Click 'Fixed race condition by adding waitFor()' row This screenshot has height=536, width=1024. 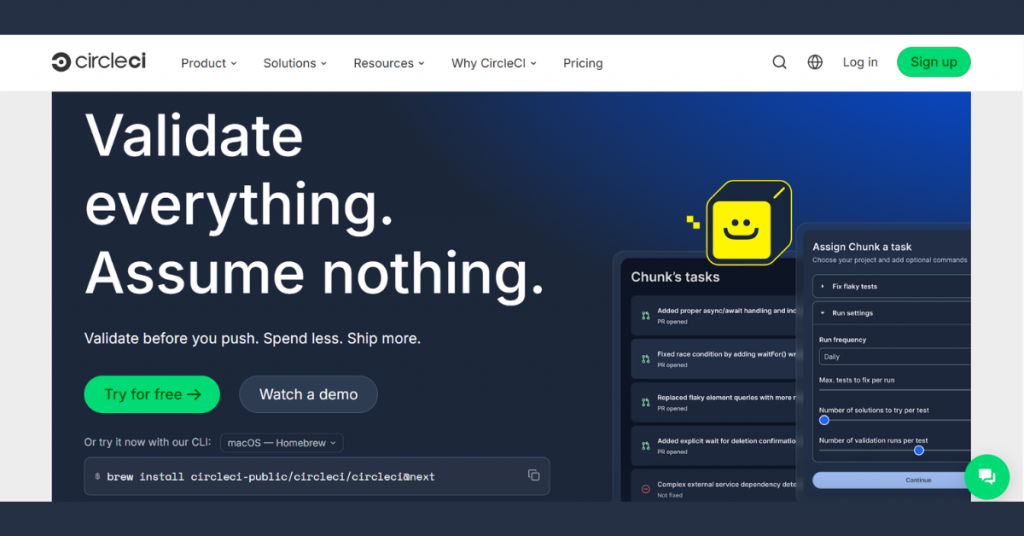714,359
